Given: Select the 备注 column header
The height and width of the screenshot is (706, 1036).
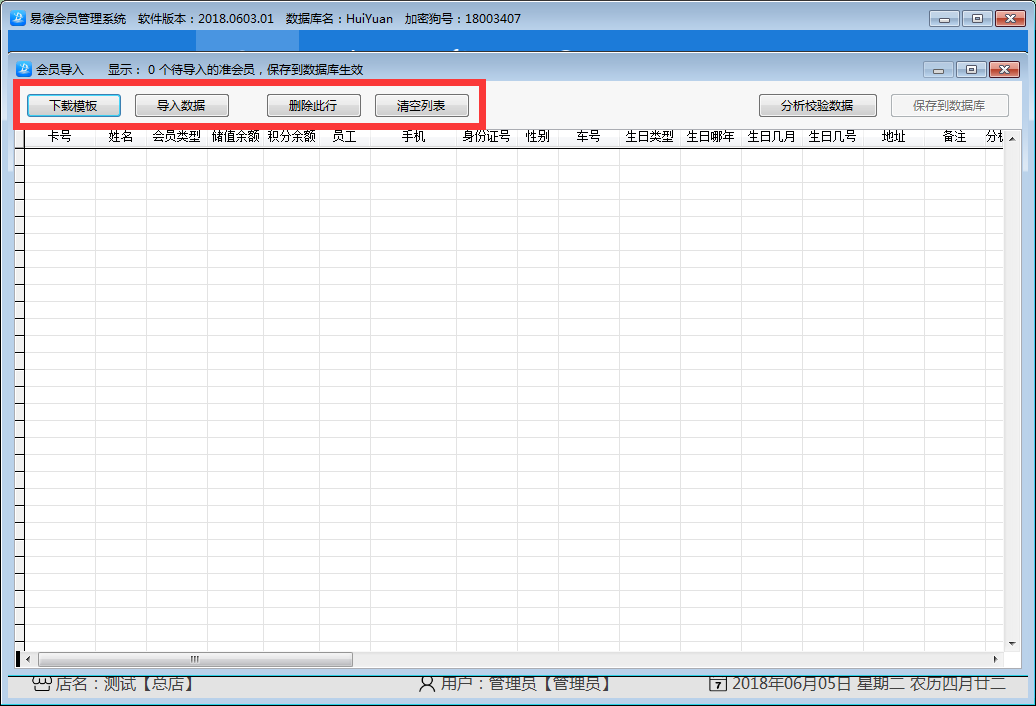Looking at the screenshot, I should [x=954, y=137].
